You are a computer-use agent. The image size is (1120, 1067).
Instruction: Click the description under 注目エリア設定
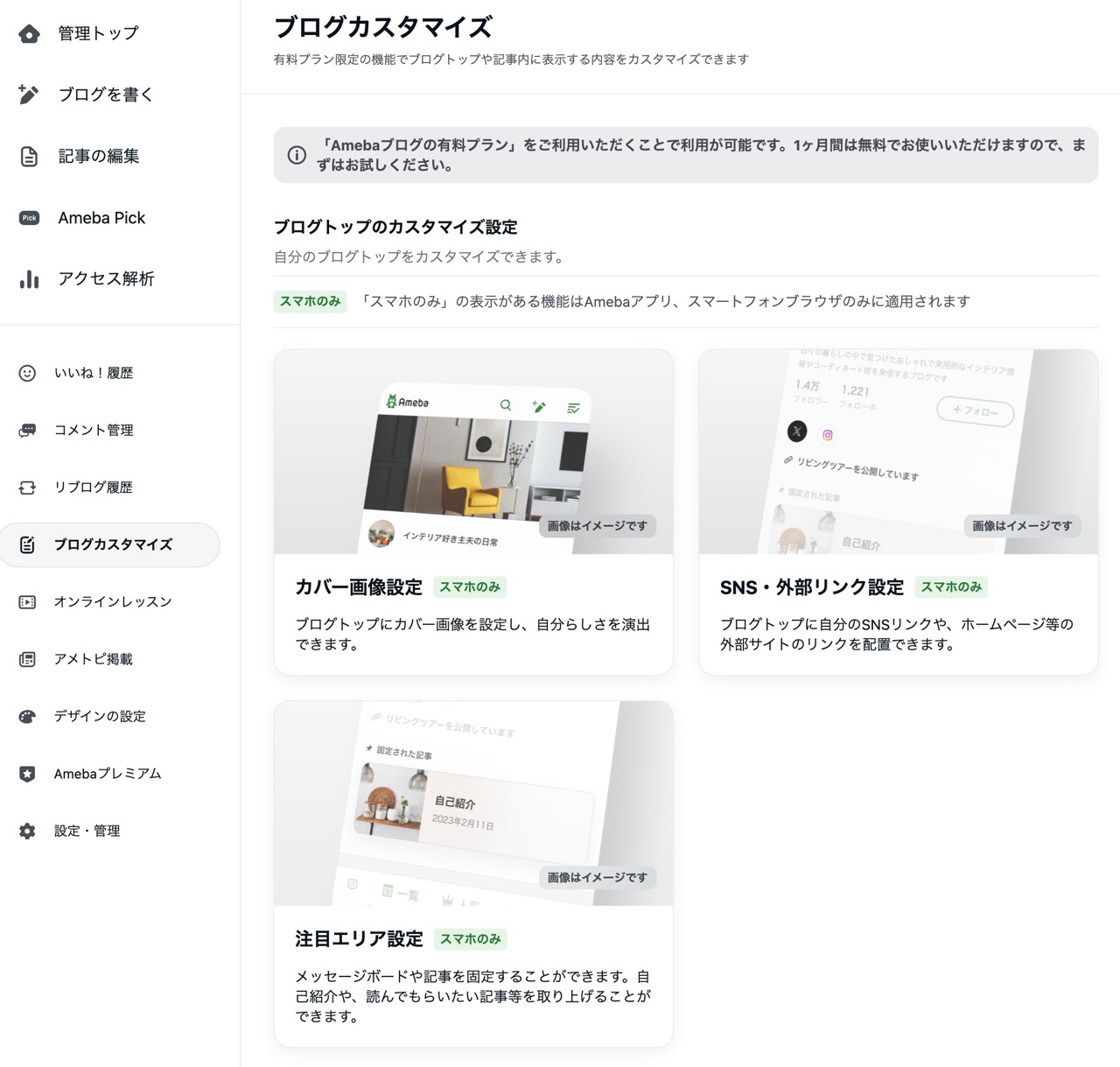pos(472,996)
